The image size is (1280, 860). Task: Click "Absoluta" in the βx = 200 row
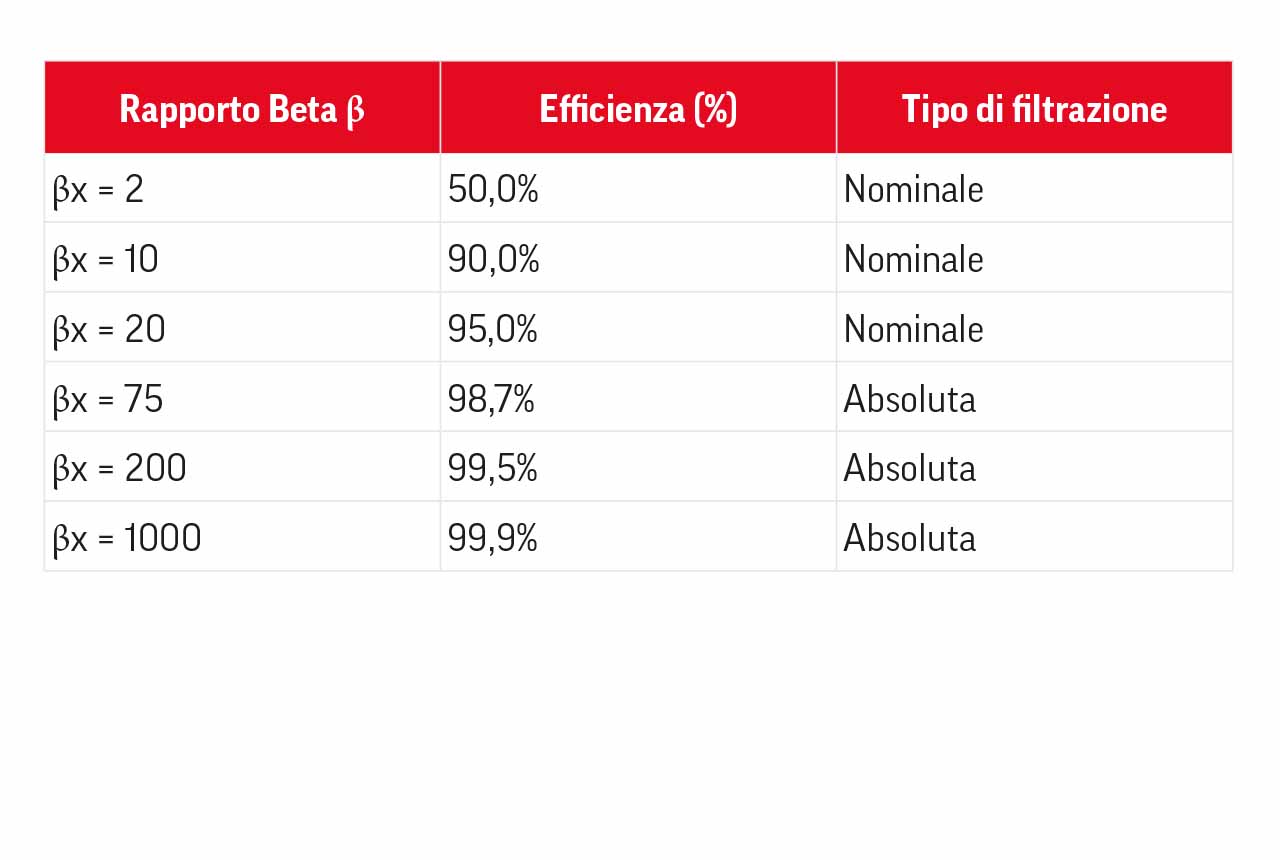[909, 468]
